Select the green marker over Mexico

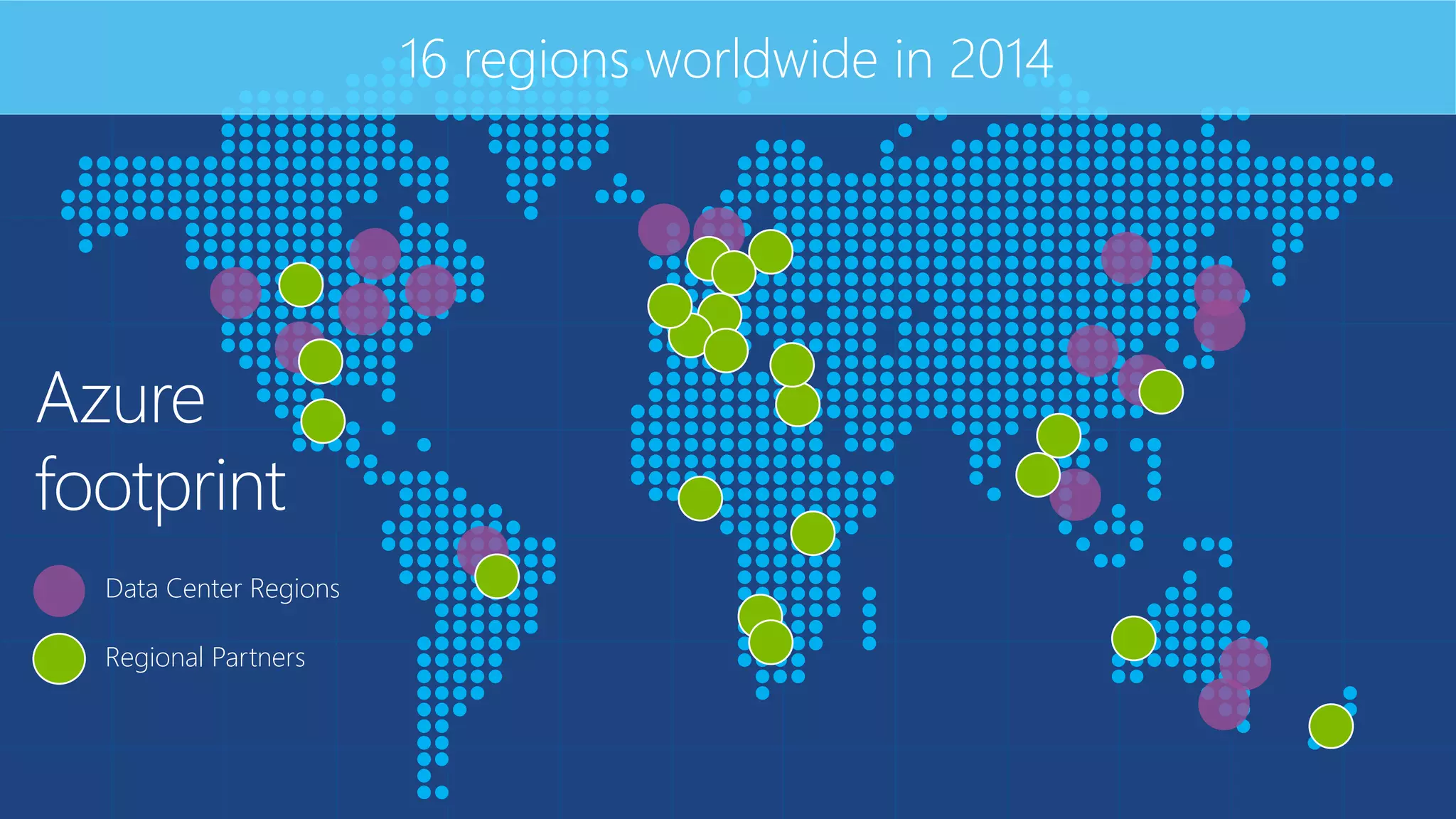[x=323, y=422]
